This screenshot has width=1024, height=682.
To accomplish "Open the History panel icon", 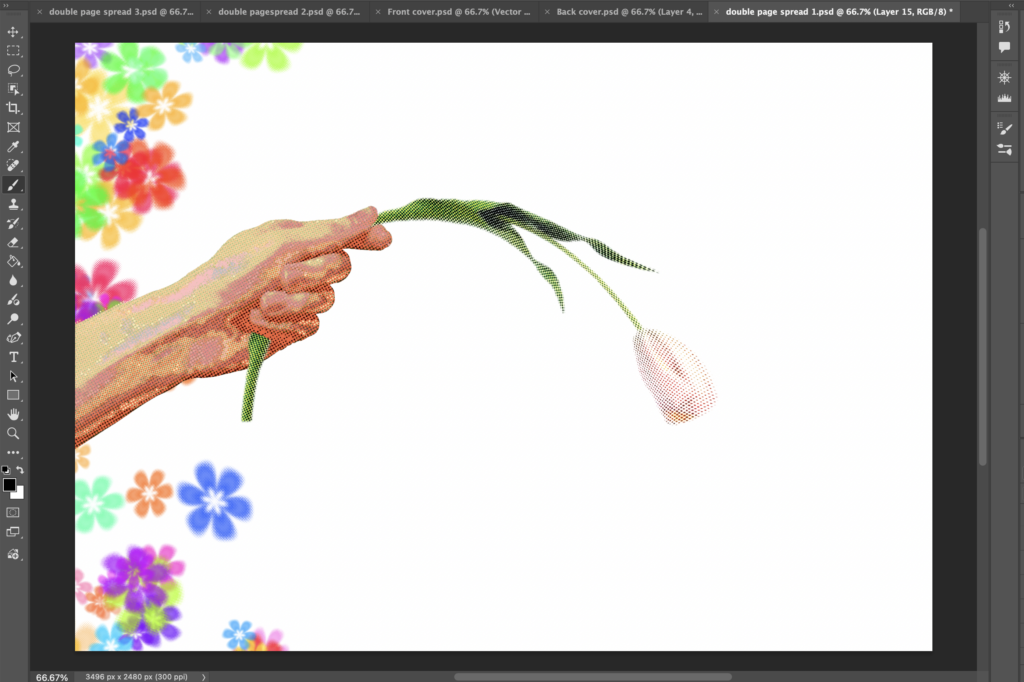I will (1005, 27).
